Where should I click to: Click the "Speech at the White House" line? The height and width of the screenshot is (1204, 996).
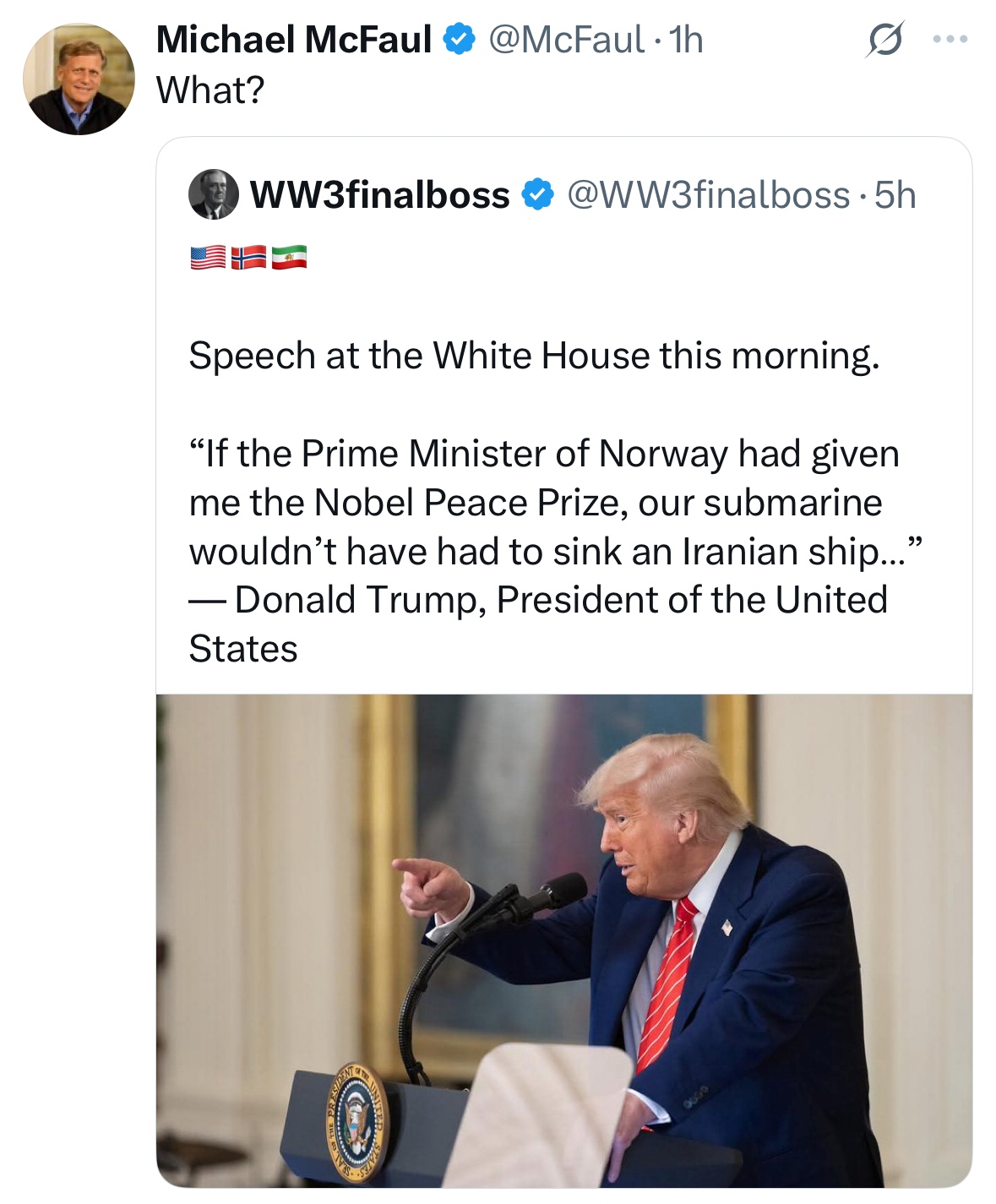pyautogui.click(x=534, y=356)
